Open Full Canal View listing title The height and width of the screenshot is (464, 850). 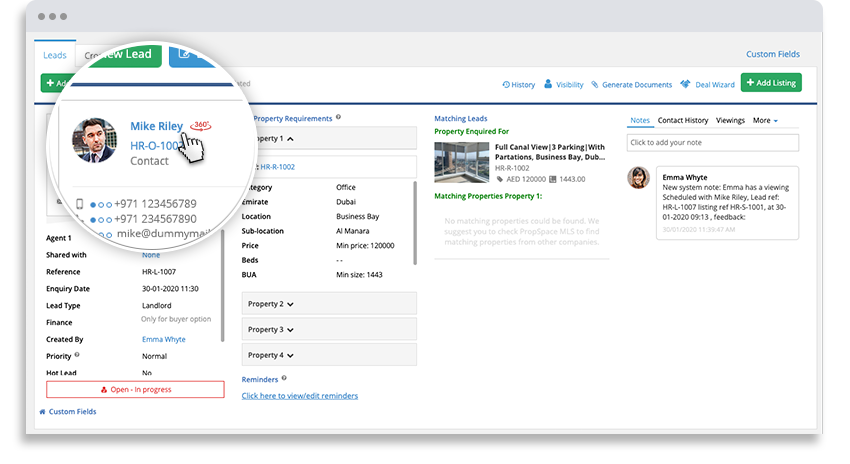click(x=550, y=152)
